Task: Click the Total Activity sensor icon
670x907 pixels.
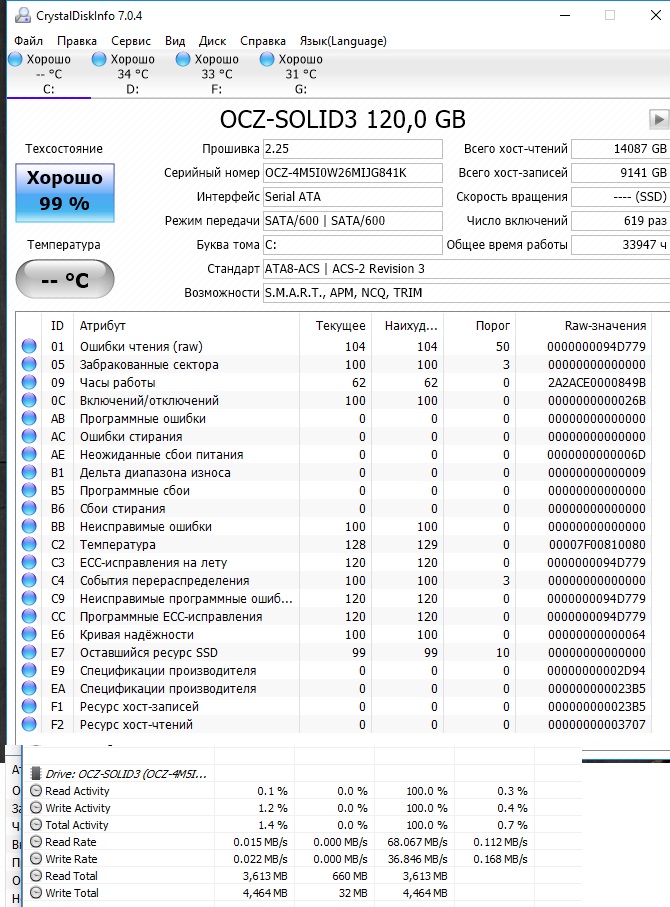Action: [x=36, y=825]
